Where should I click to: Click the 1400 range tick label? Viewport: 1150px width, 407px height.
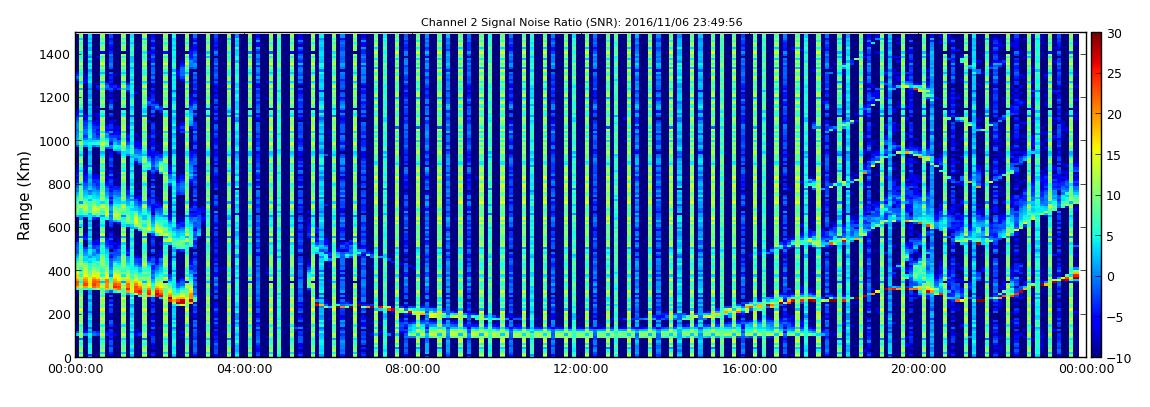(55, 54)
